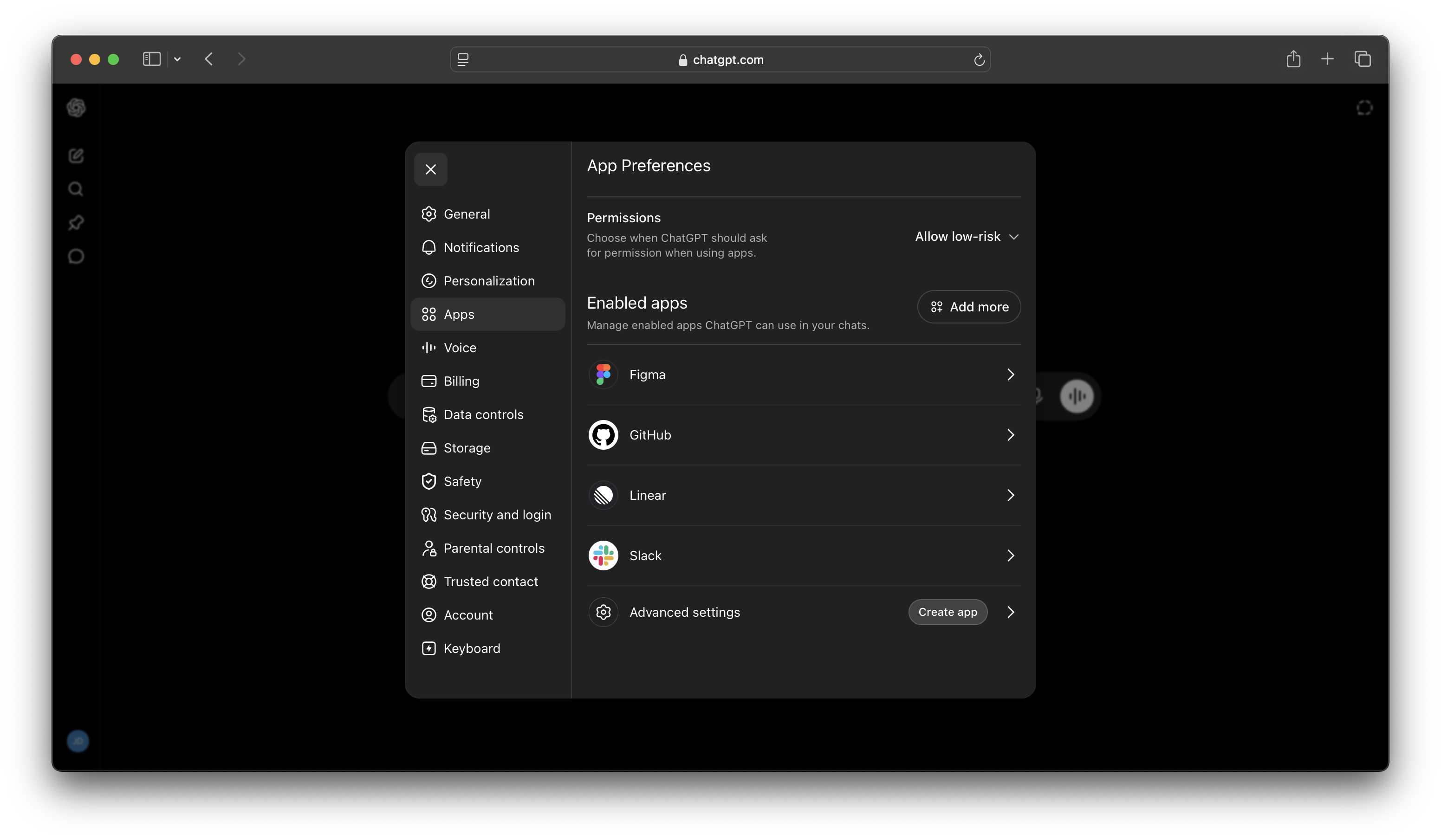Open Trusted contact settings
Image resolution: width=1441 pixels, height=840 pixels.
(488, 582)
